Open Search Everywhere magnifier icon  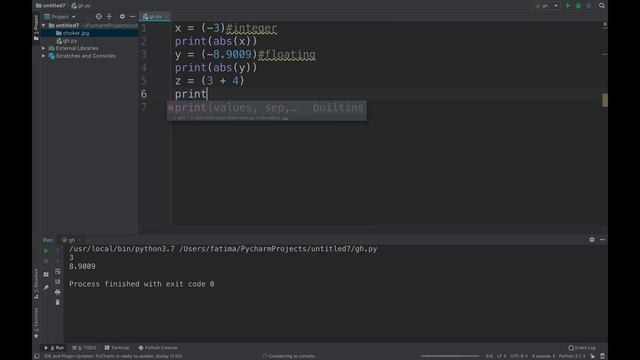[602, 6]
